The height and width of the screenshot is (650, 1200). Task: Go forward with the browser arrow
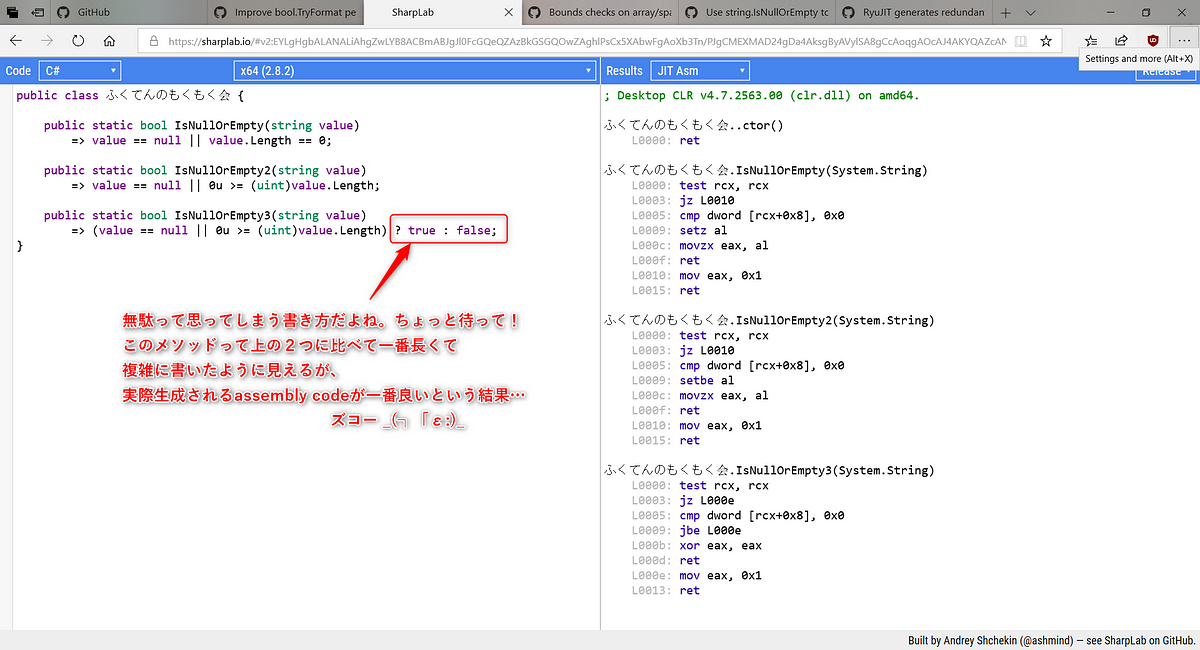pyautogui.click(x=47, y=41)
